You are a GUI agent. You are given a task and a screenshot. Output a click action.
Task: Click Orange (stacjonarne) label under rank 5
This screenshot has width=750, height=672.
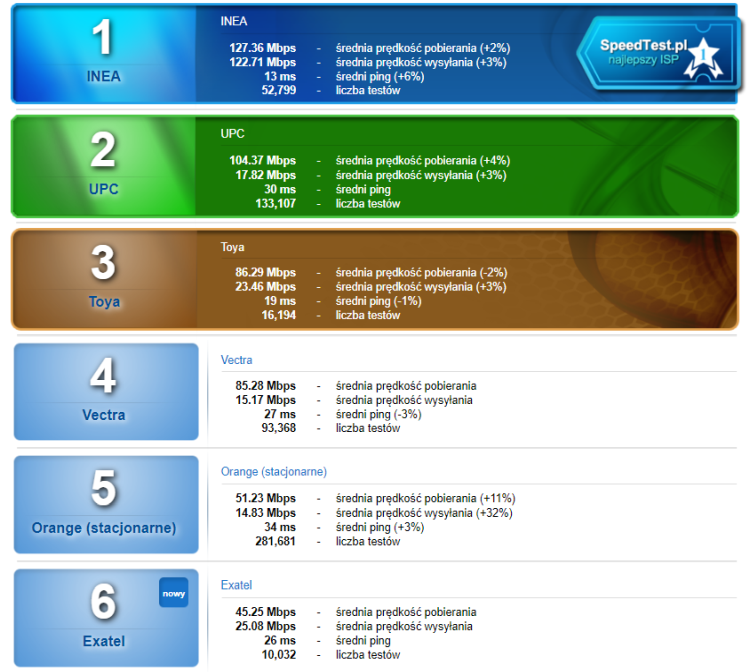pos(103,527)
